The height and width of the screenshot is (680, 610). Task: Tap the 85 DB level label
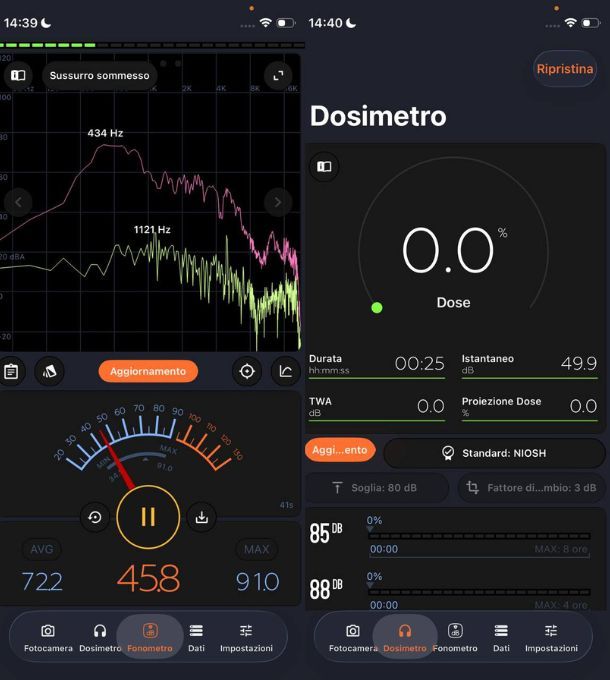(326, 533)
